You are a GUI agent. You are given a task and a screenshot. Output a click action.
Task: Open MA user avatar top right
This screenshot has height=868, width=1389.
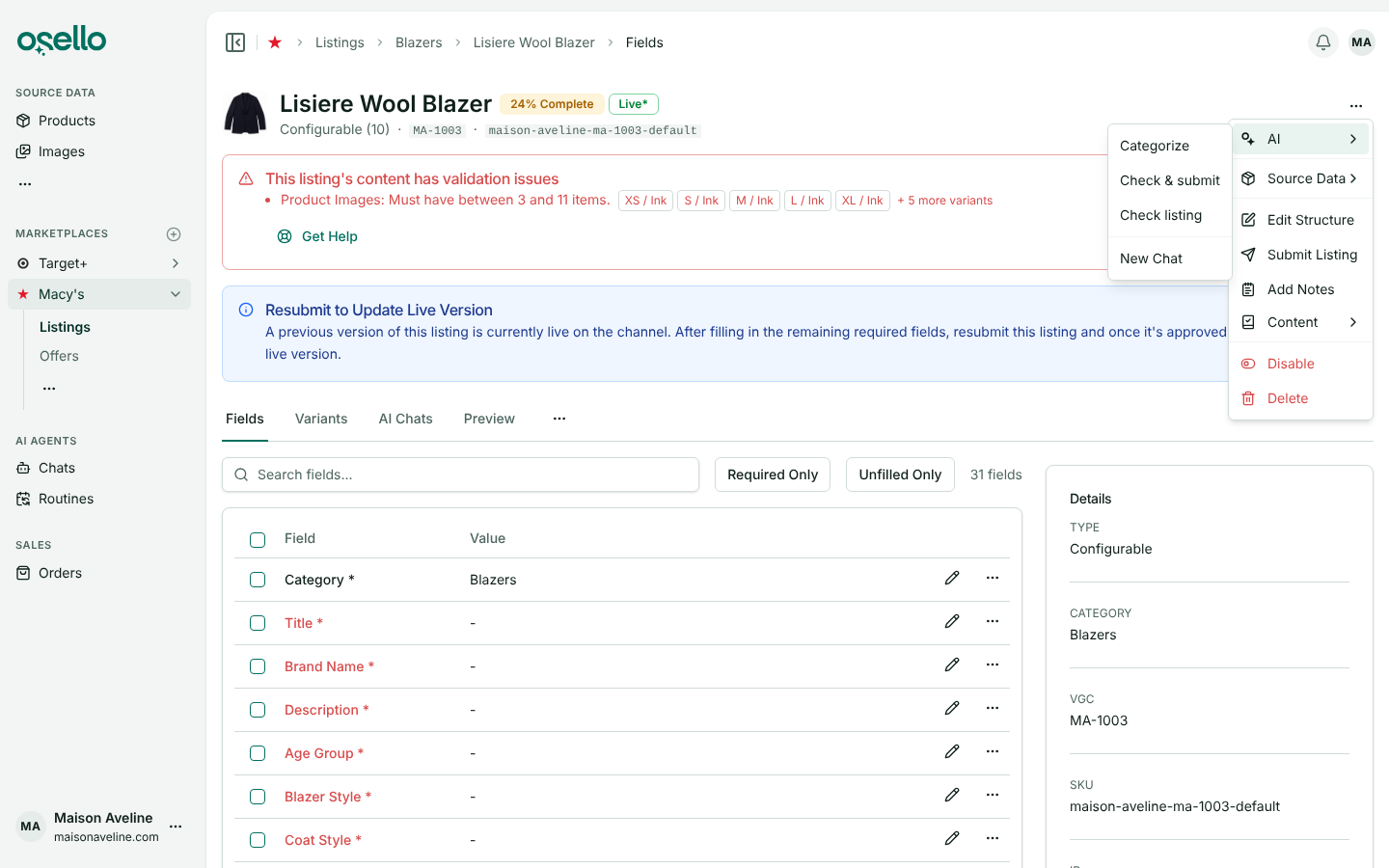[x=1361, y=42]
